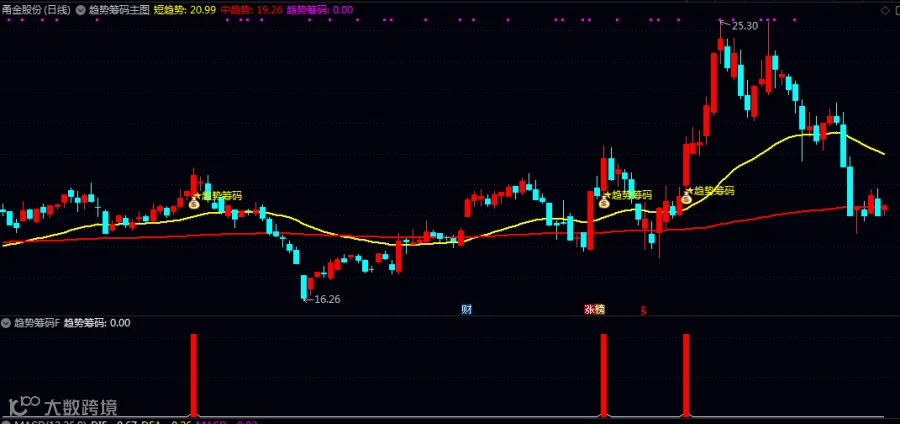Click the magenta 趋势筹码: 0.00 header value
This screenshot has height=424, width=900.
320,10
